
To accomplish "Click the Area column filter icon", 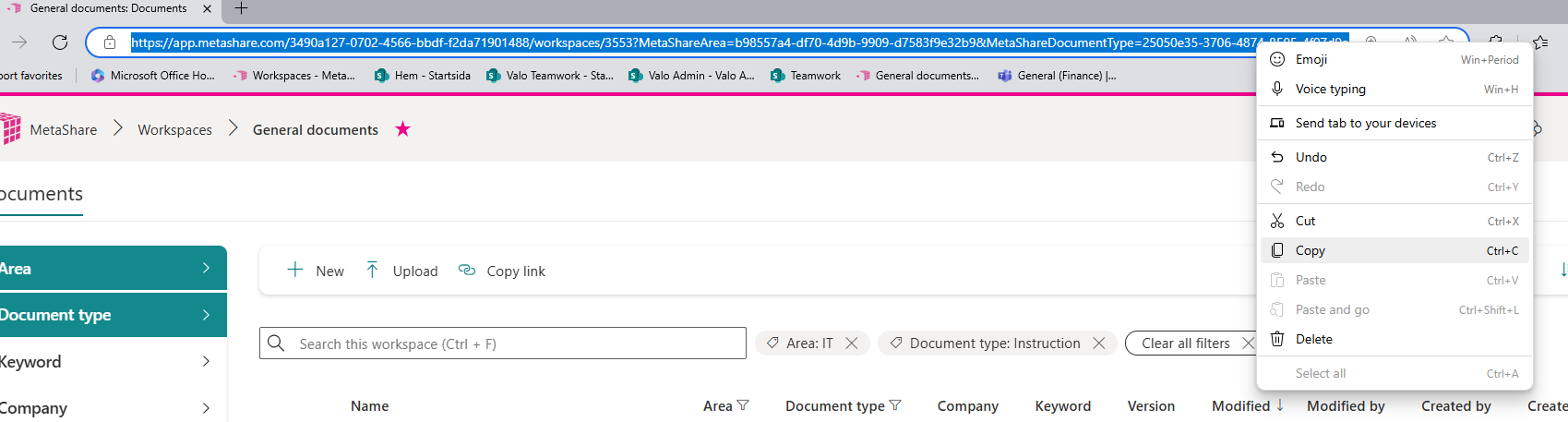I will (743, 405).
